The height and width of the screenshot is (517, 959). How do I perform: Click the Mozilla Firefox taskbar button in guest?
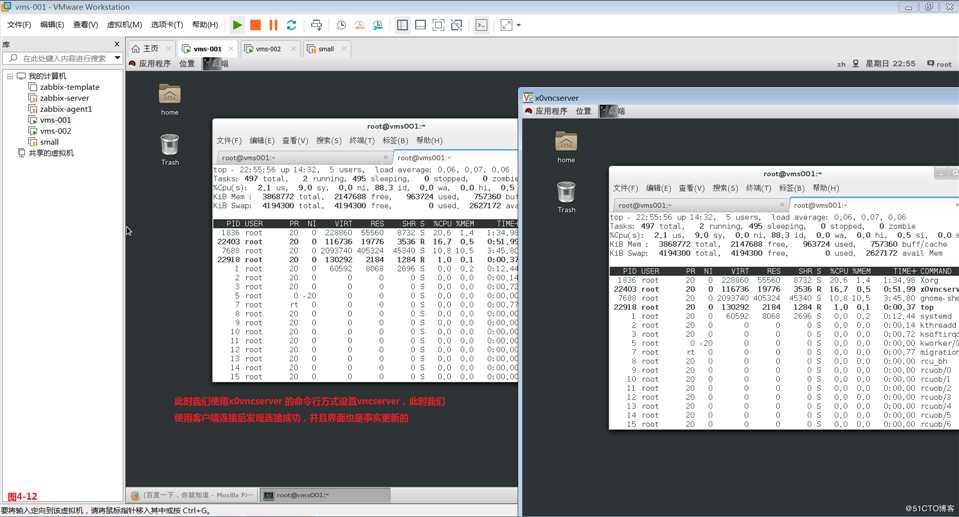[x=193, y=495]
